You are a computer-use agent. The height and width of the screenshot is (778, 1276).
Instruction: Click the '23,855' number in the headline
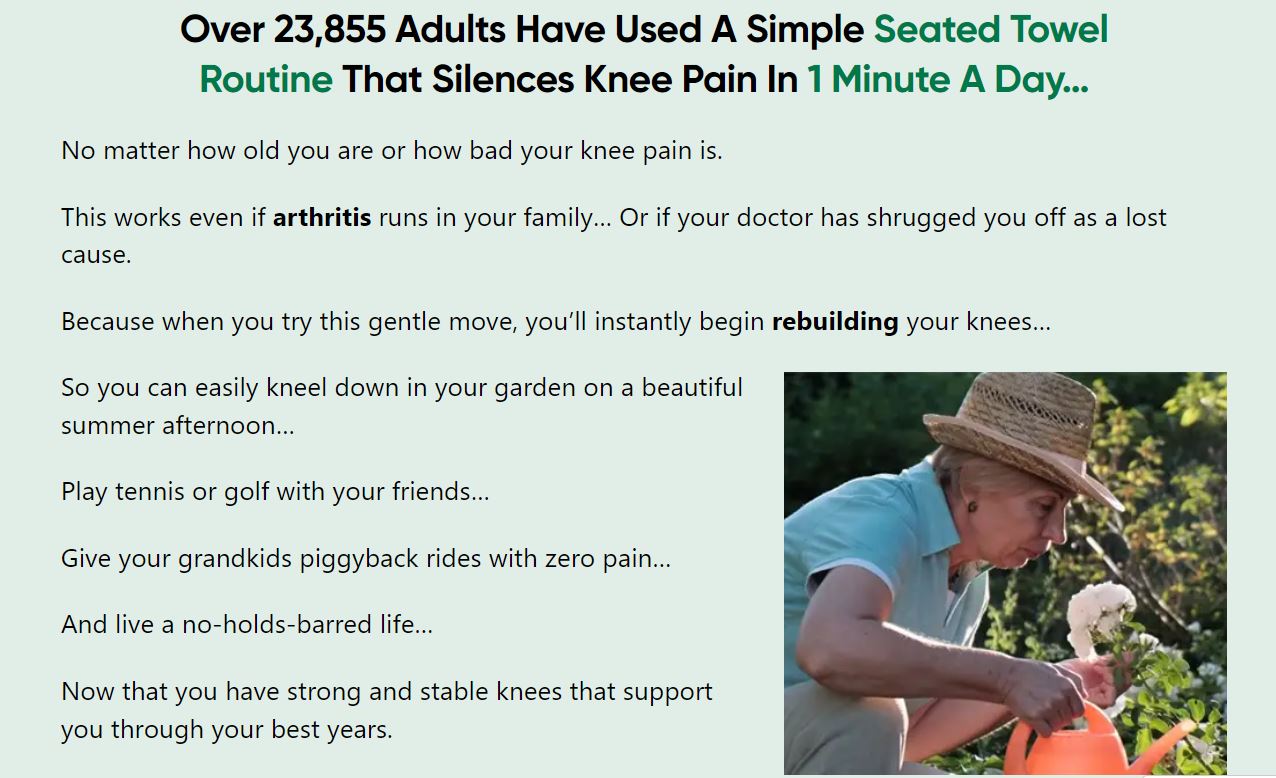[x=329, y=30]
